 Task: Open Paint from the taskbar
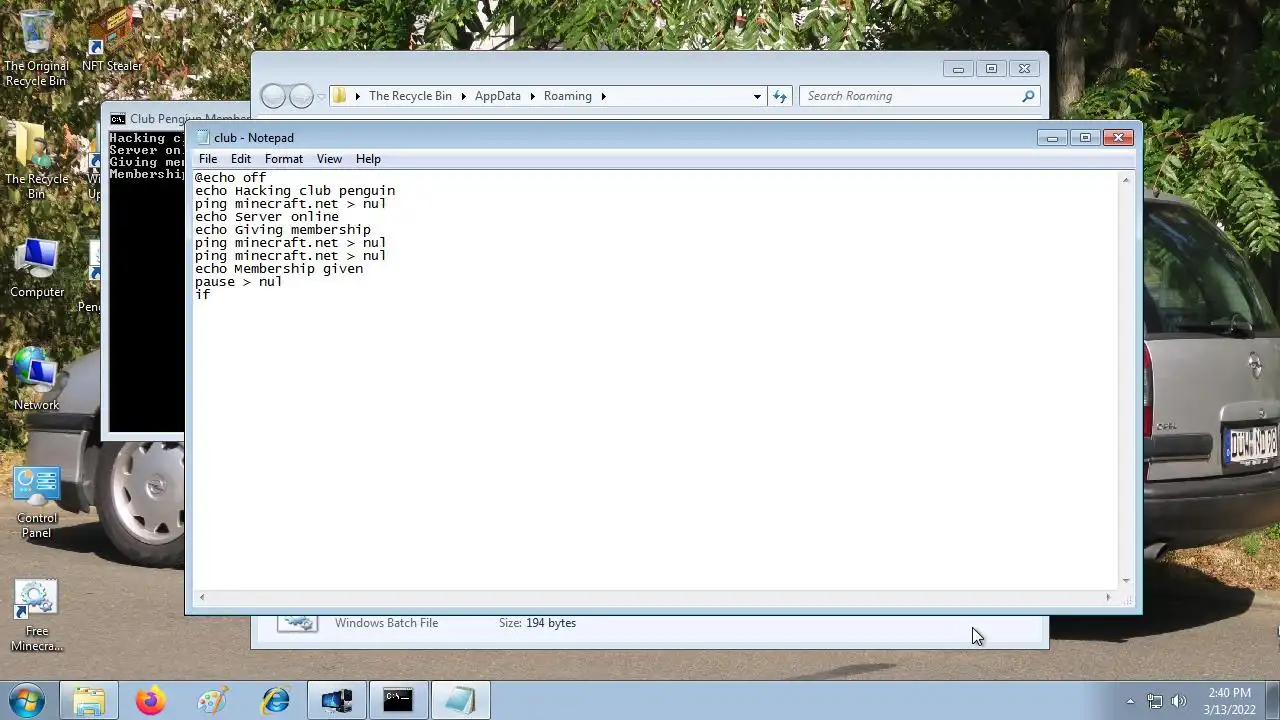213,701
